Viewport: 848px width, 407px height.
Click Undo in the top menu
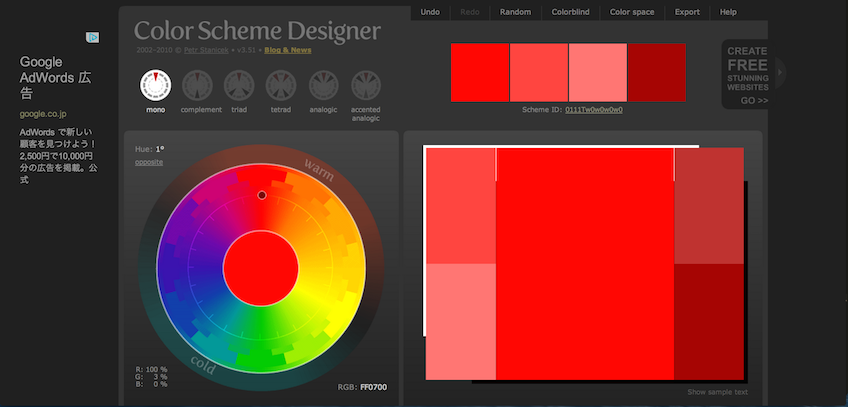[x=430, y=12]
